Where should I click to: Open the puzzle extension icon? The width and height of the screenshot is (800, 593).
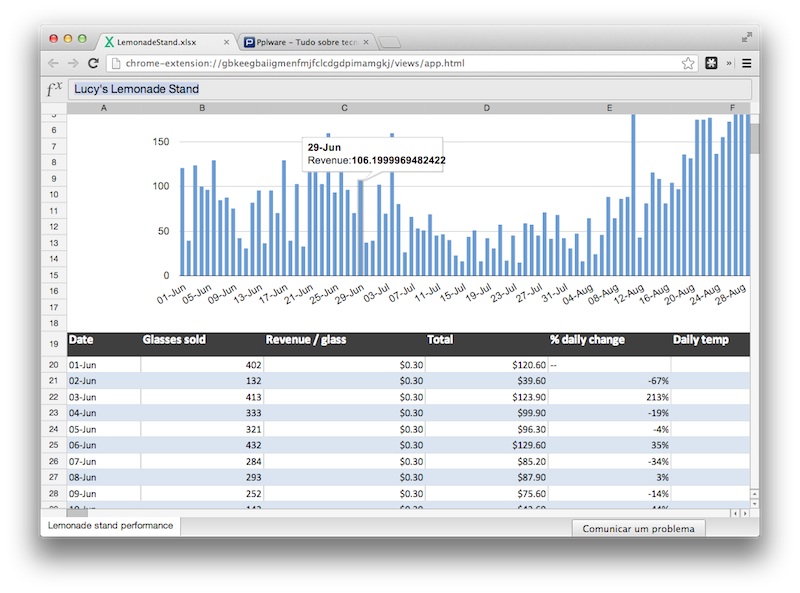click(711, 63)
